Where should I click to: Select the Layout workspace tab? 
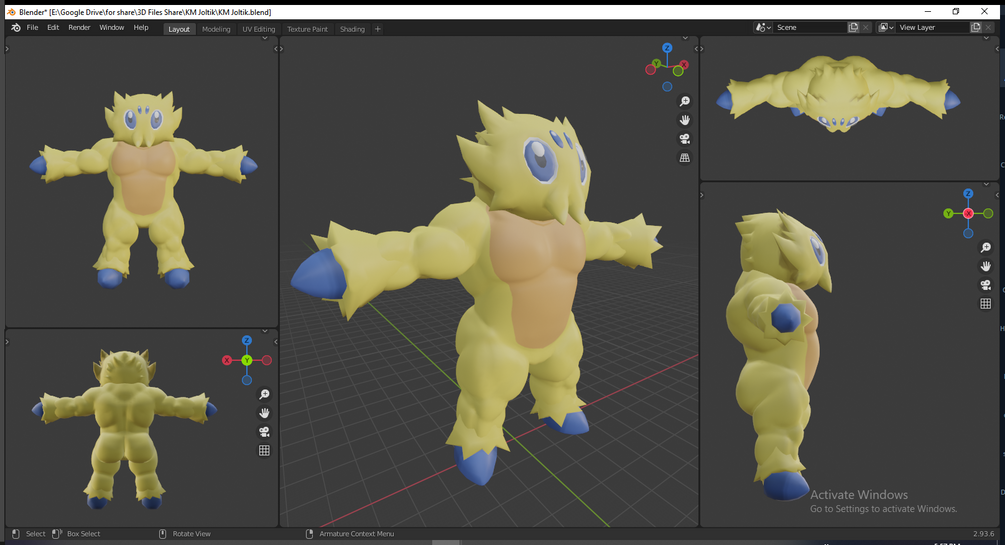coord(179,29)
